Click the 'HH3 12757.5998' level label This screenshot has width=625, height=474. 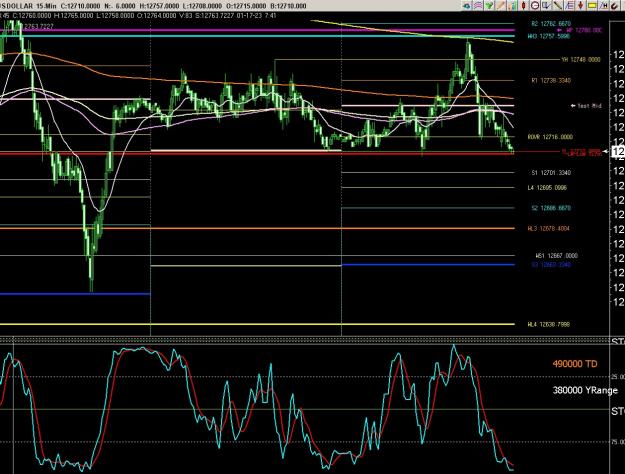[549, 36]
